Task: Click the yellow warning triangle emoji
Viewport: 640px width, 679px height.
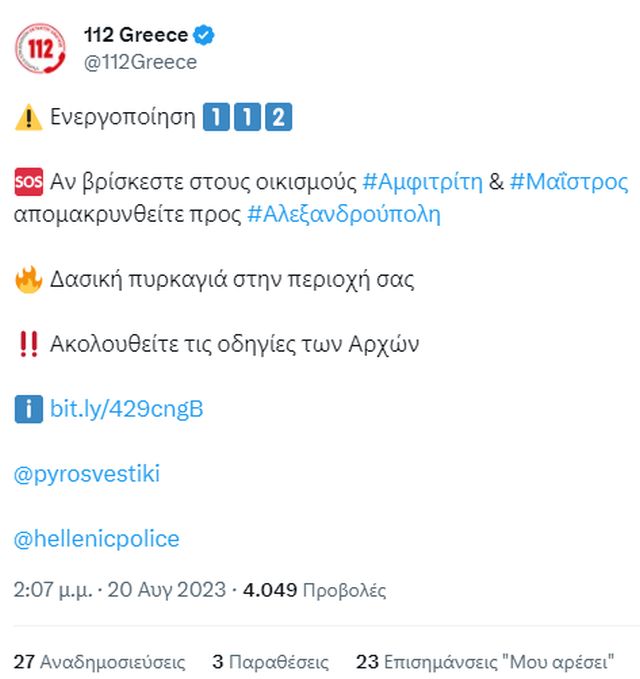Action: pos(27,118)
